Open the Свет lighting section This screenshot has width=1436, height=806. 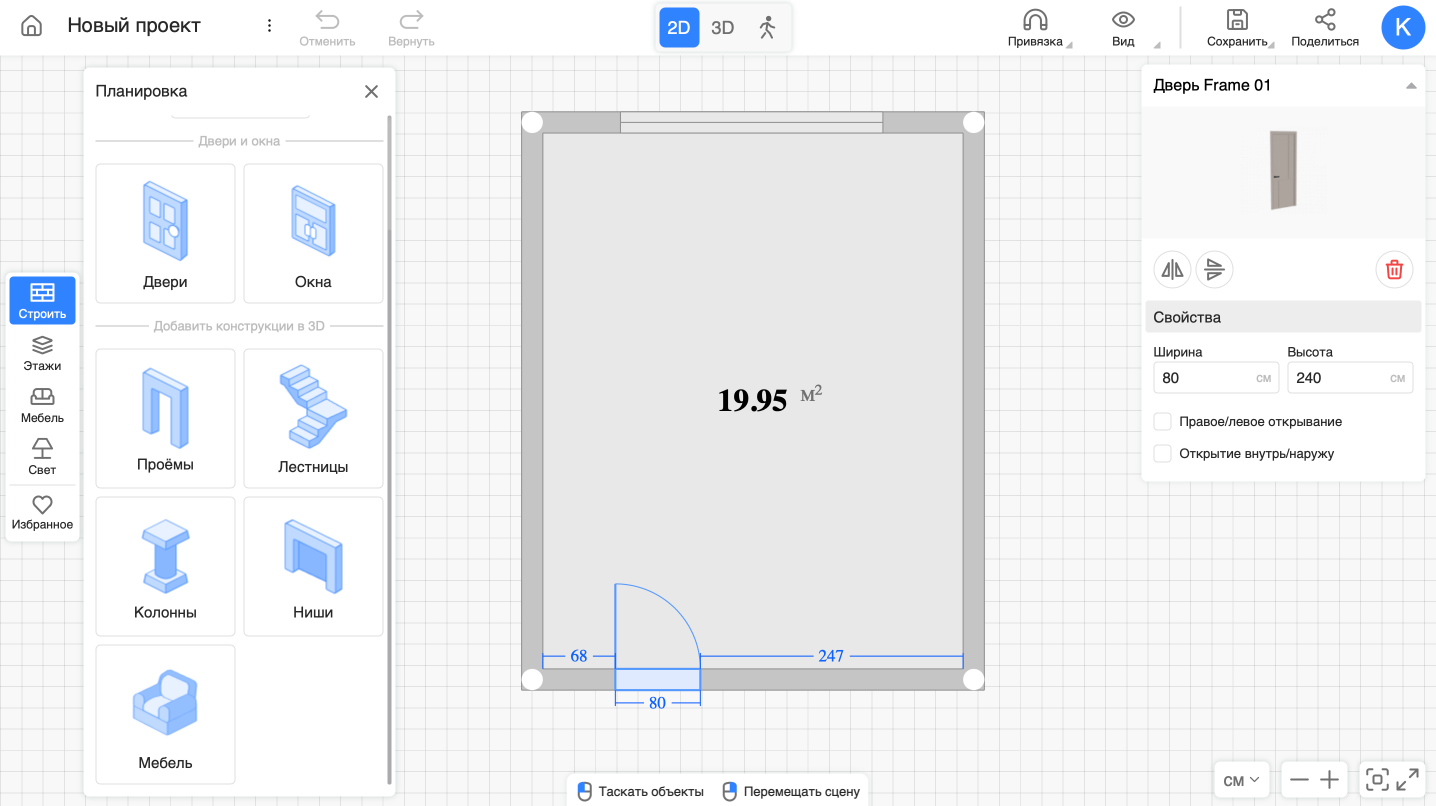pos(42,457)
